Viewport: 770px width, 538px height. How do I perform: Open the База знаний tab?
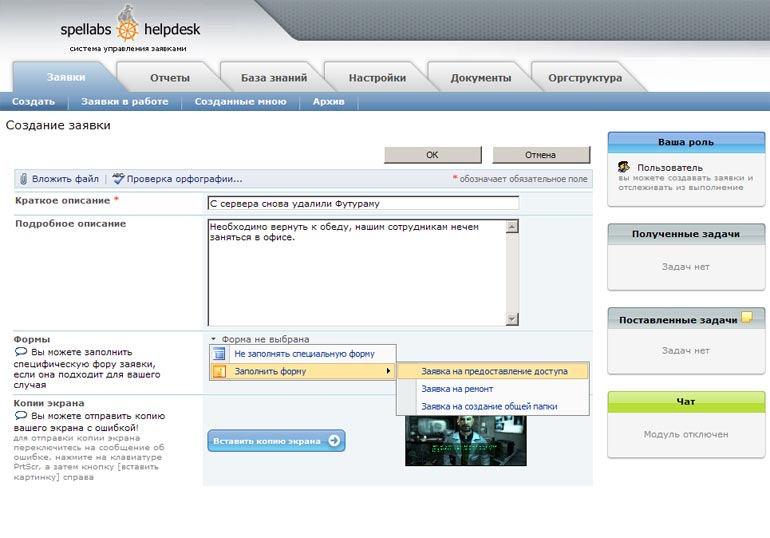274,78
